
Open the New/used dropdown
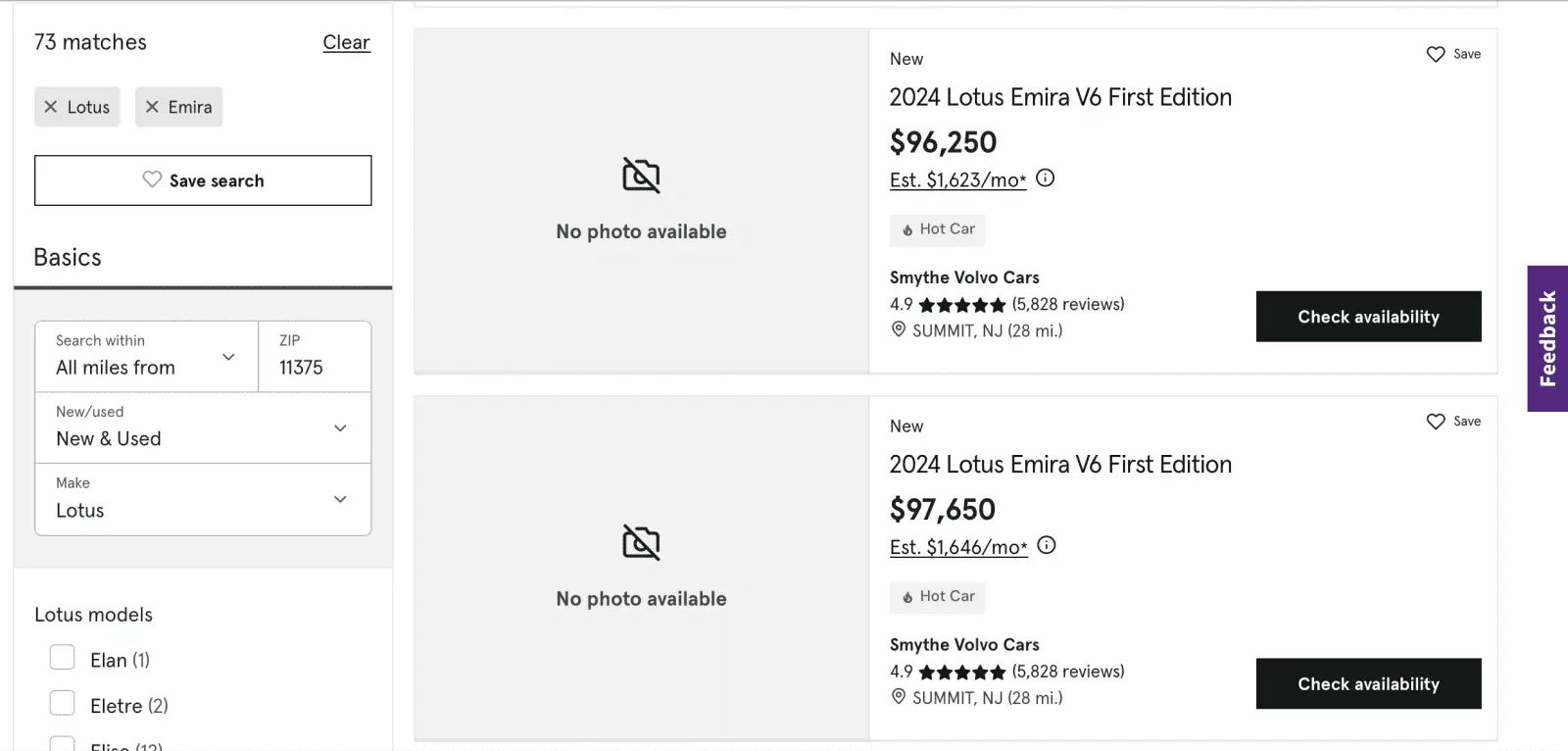click(202, 427)
